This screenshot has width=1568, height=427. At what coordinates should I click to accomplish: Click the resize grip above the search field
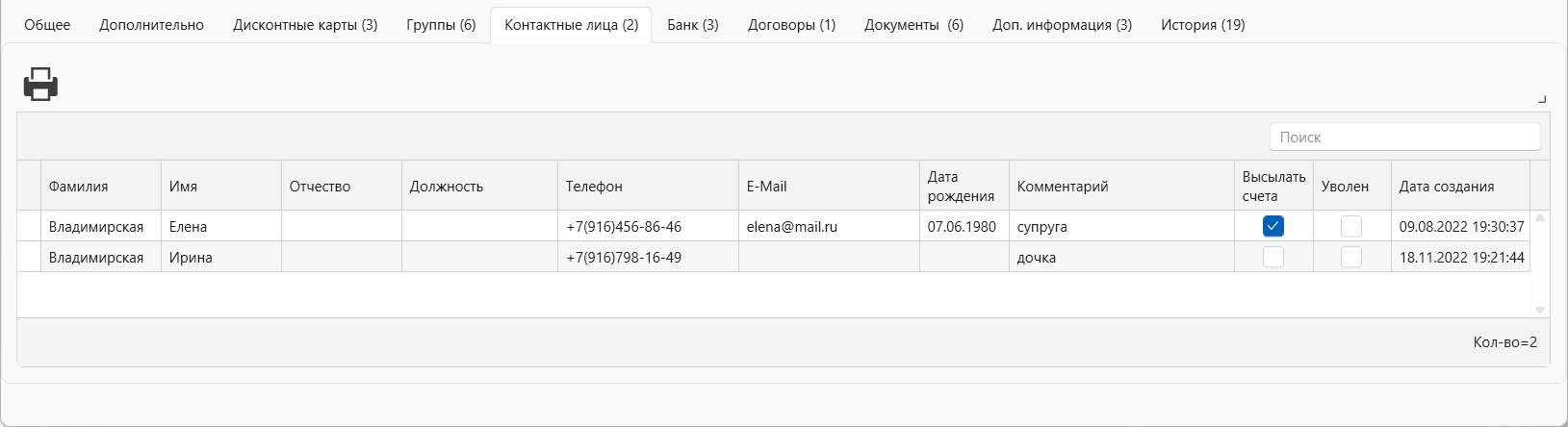[1542, 99]
